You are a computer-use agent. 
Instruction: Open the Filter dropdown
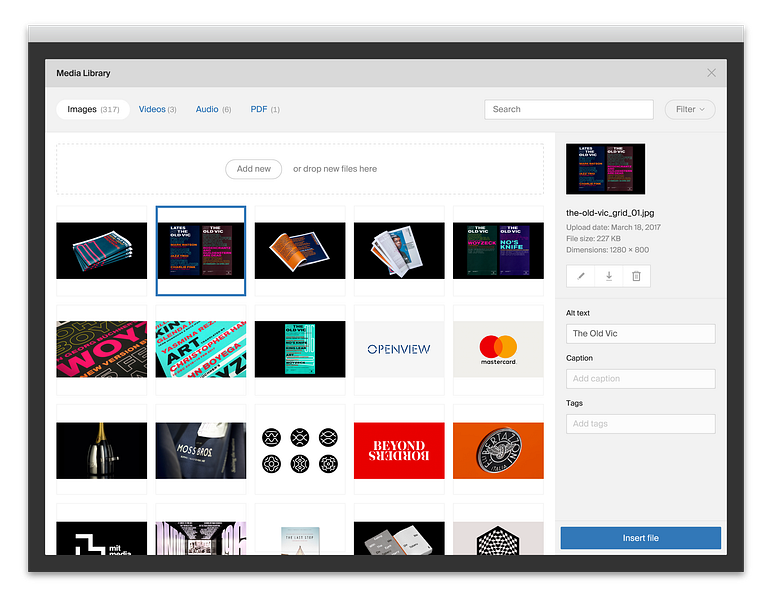pos(690,109)
